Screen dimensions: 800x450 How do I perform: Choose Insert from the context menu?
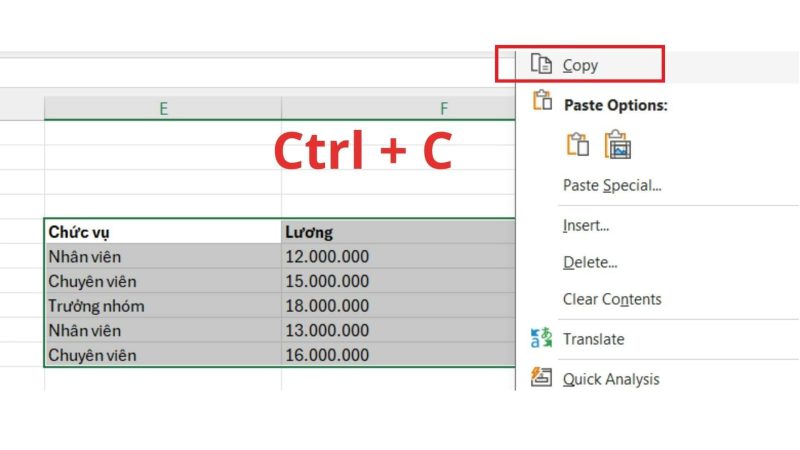click(586, 225)
